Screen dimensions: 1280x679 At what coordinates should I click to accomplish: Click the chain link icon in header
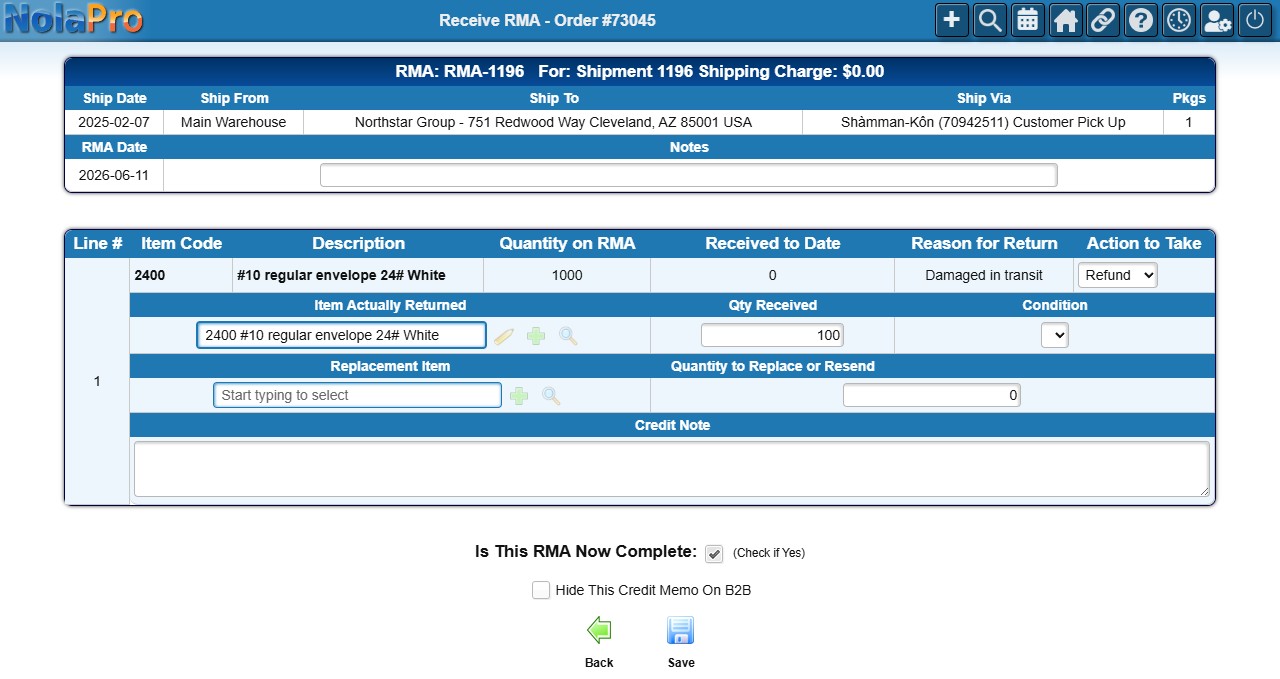click(x=1103, y=20)
